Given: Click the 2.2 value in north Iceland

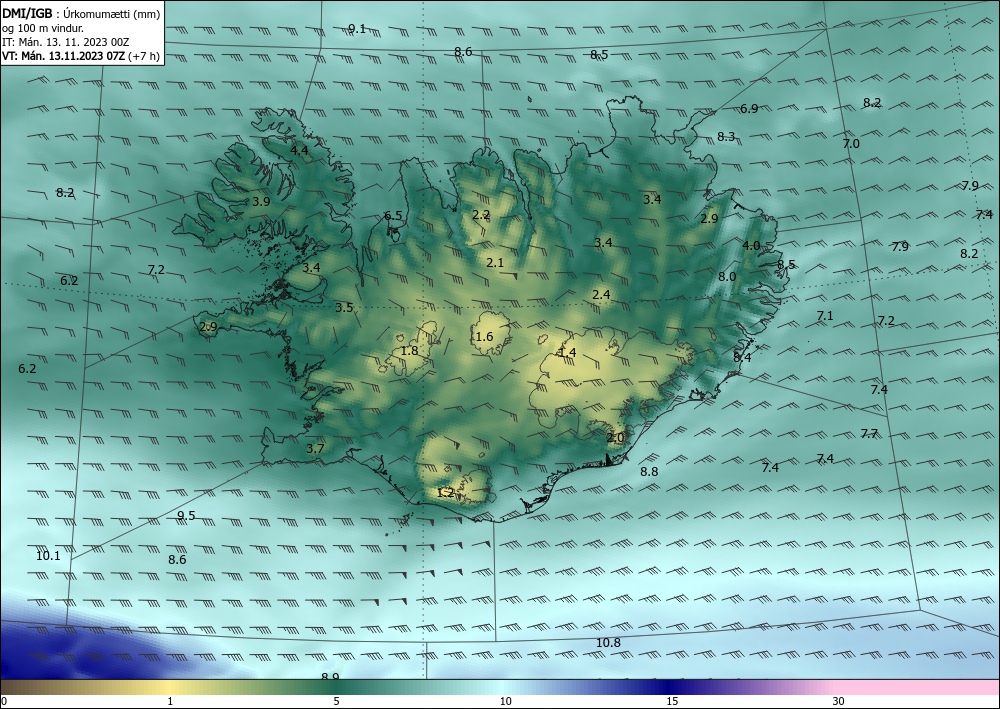Looking at the screenshot, I should (x=481, y=215).
